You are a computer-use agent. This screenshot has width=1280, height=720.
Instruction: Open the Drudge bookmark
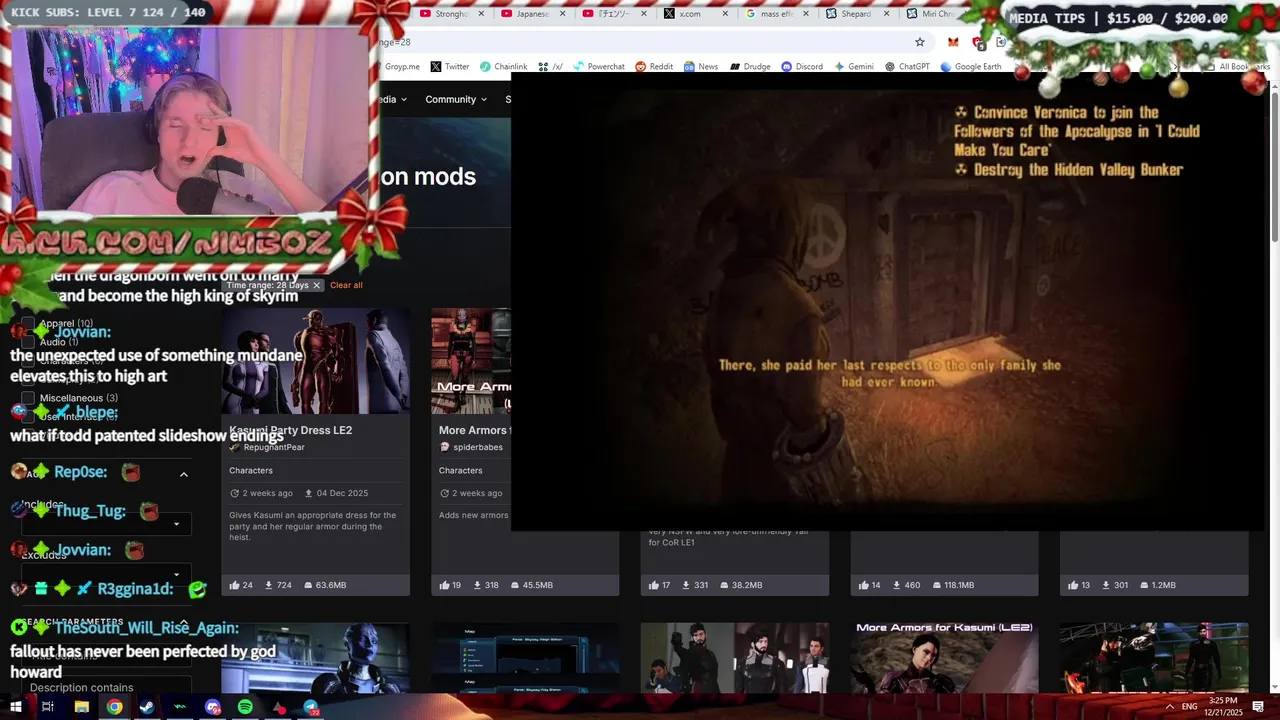(x=749, y=67)
